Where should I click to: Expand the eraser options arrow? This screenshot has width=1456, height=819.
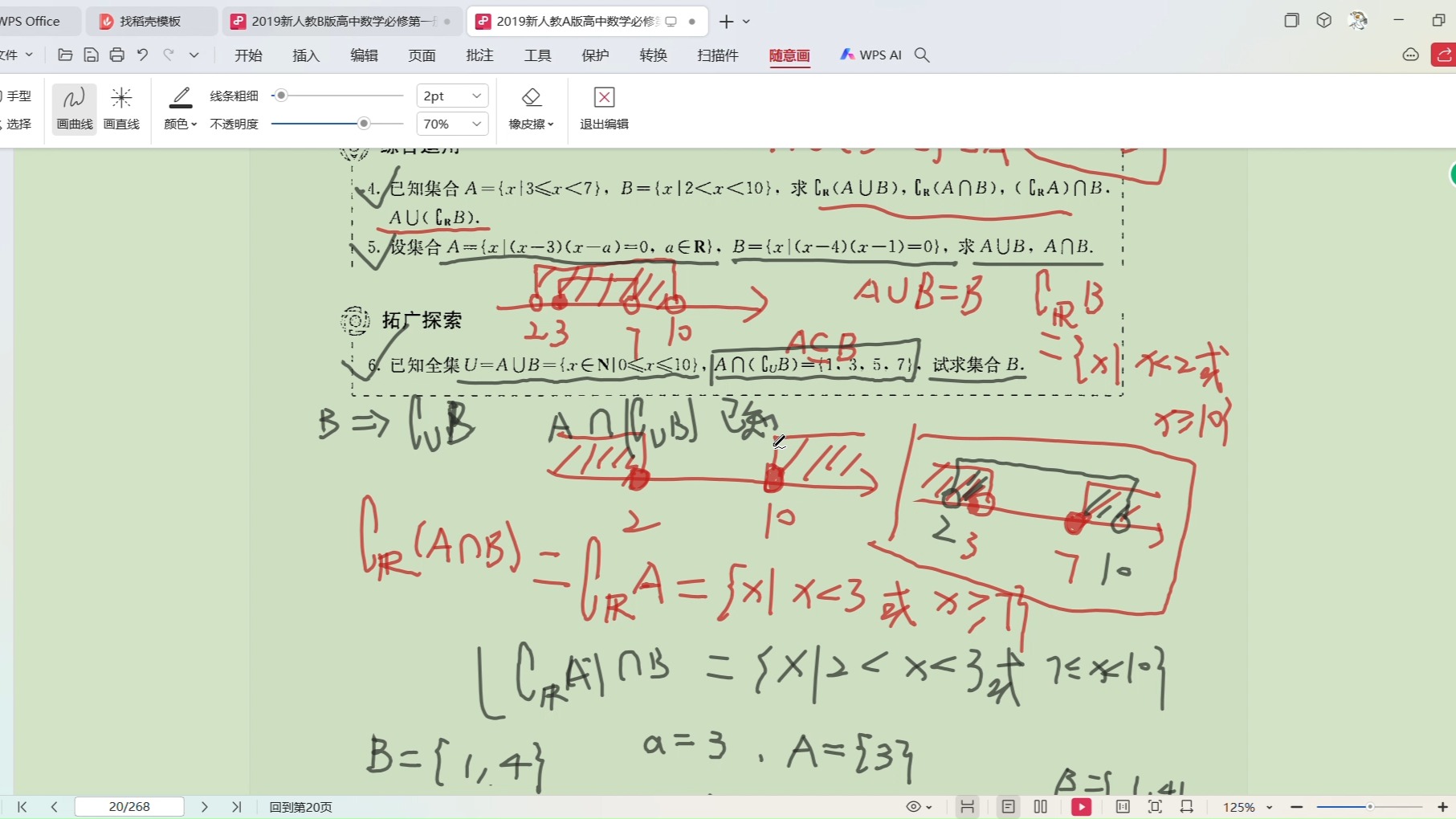(551, 124)
